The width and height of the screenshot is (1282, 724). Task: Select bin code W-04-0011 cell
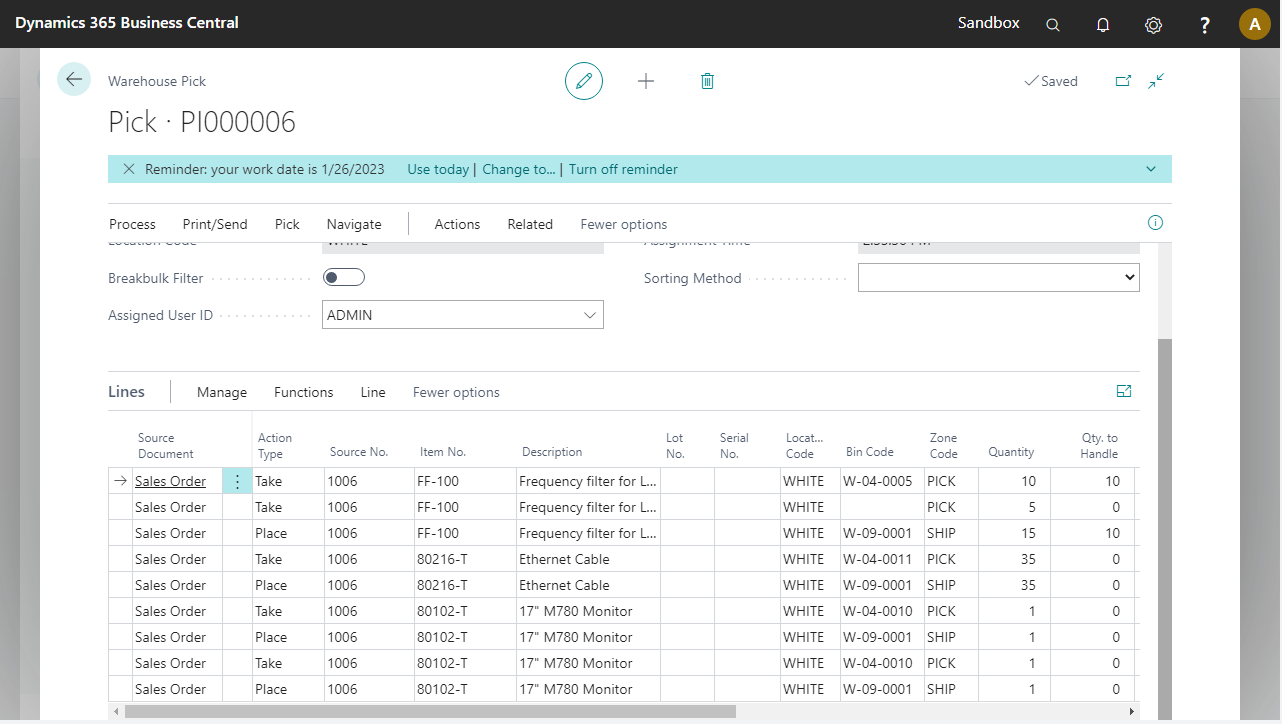[x=880, y=559]
